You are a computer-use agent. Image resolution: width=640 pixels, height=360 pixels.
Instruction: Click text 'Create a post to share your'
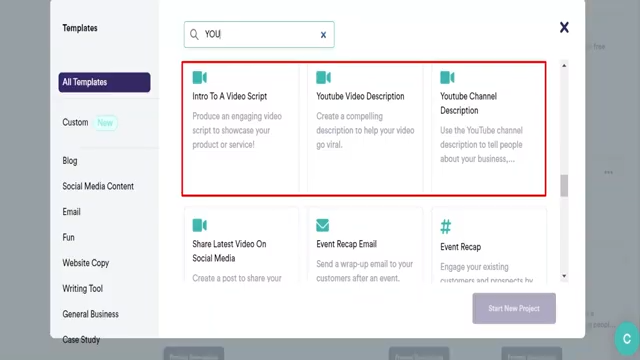point(237,278)
